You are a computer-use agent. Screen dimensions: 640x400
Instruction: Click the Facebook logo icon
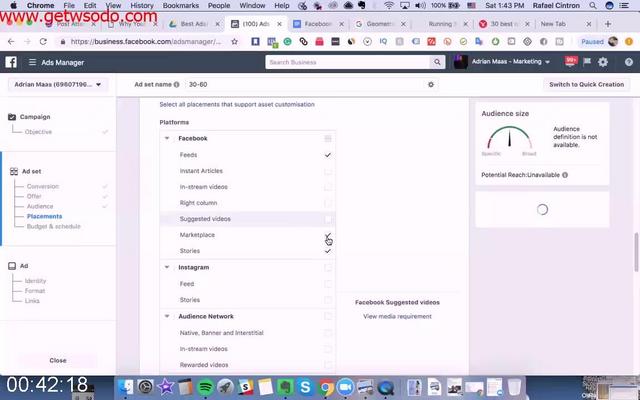[x=11, y=62]
